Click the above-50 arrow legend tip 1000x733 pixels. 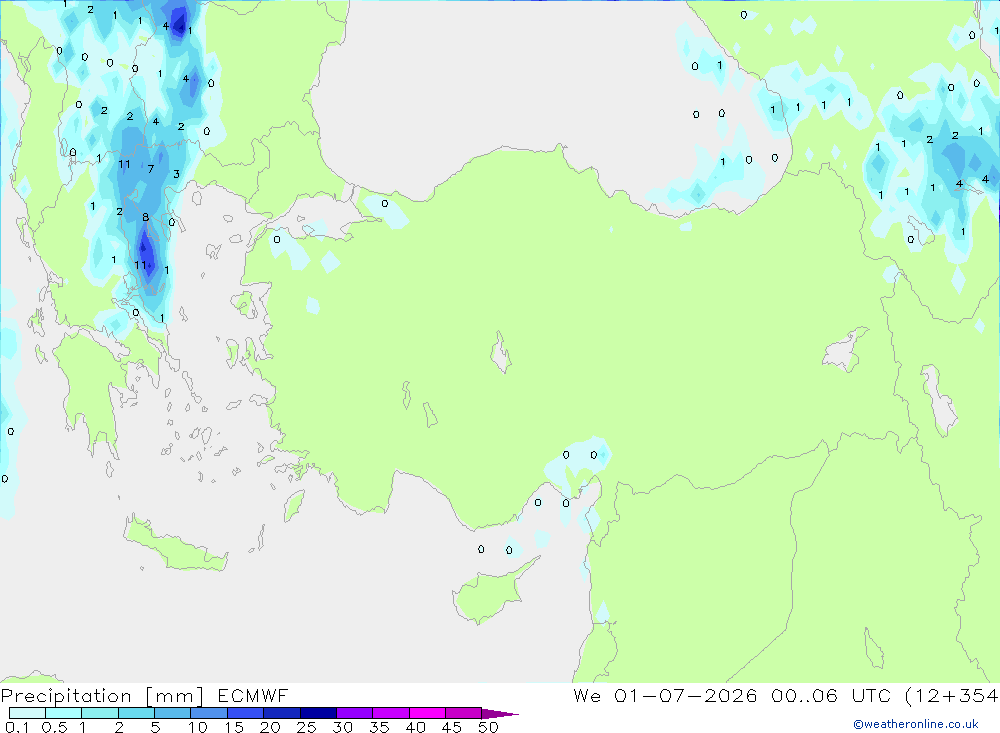point(500,714)
